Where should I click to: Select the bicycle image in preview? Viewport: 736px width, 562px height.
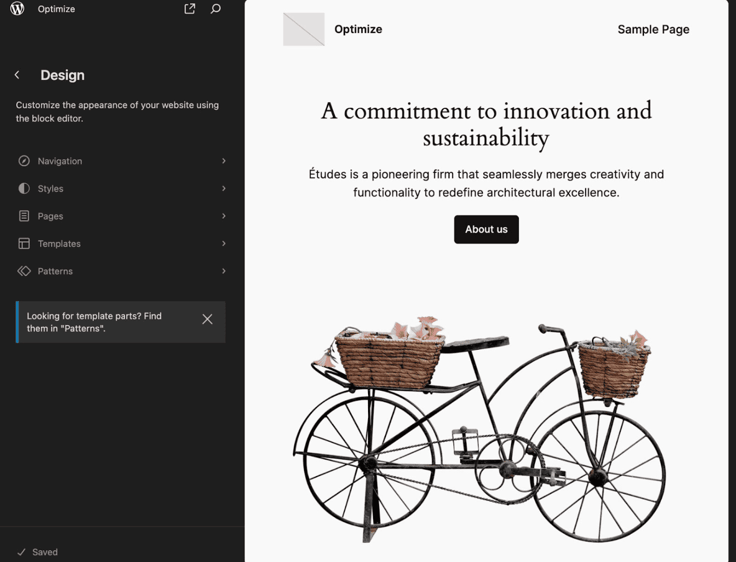[x=480, y=430]
